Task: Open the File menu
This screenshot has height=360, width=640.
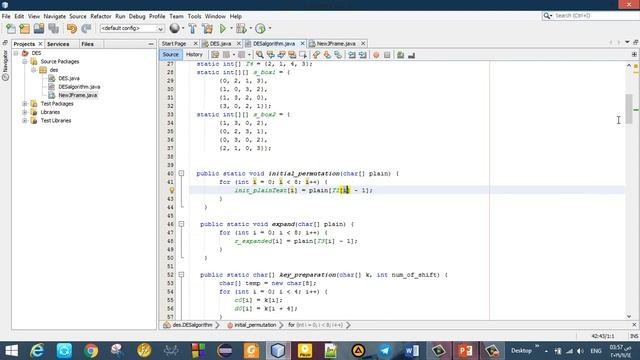Action: click(x=6, y=16)
